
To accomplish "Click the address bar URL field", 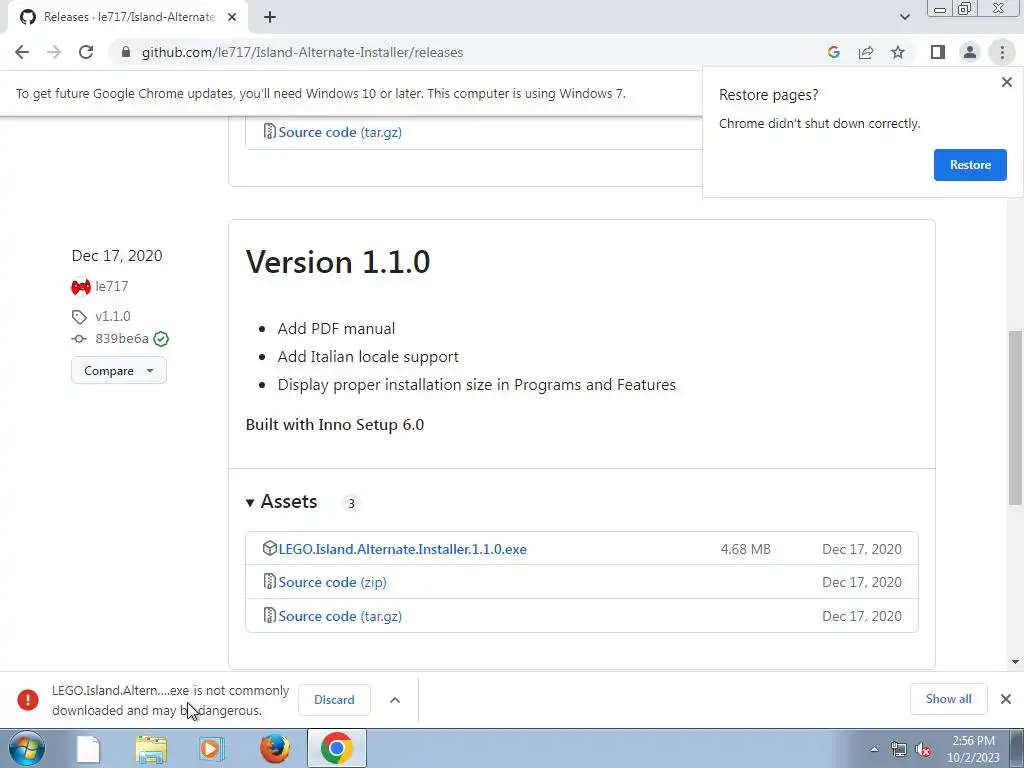I will point(470,52).
